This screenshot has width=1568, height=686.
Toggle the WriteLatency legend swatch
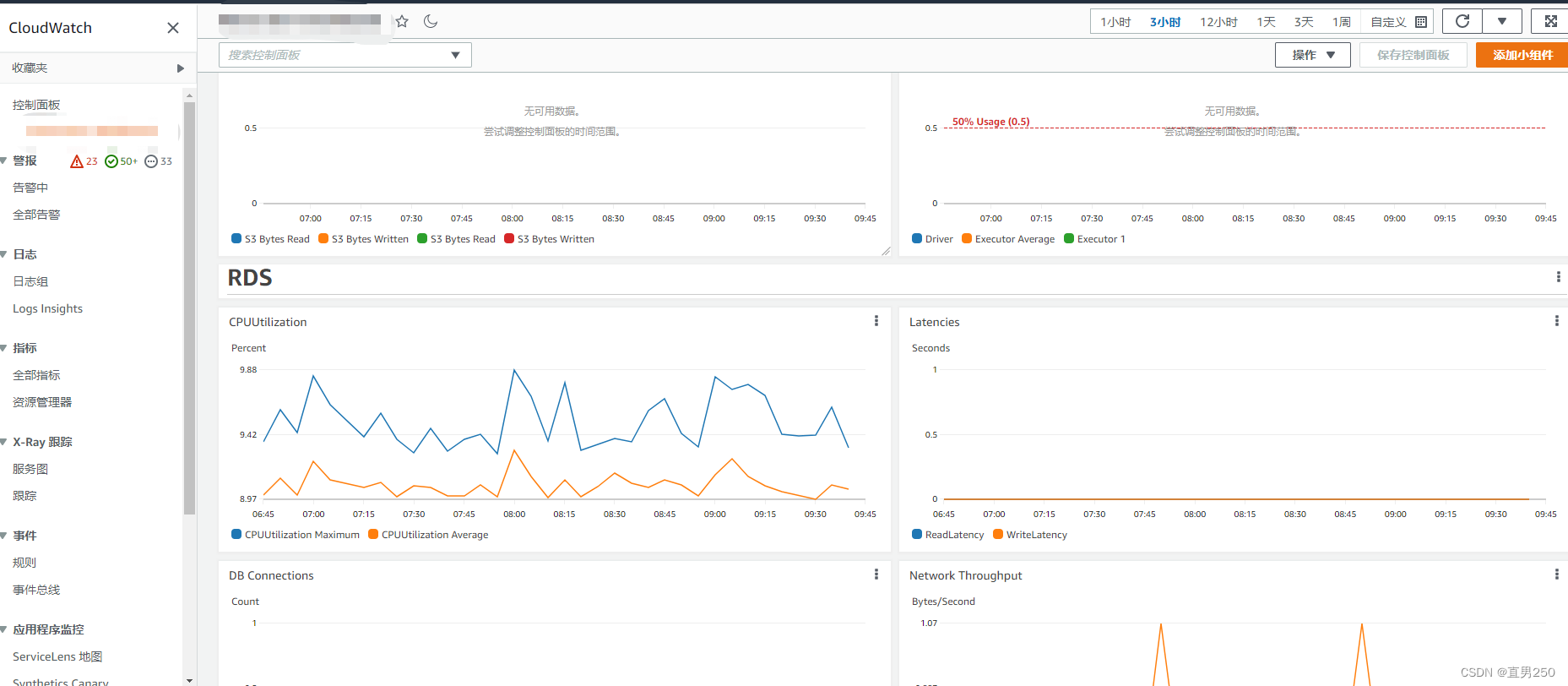coord(998,534)
